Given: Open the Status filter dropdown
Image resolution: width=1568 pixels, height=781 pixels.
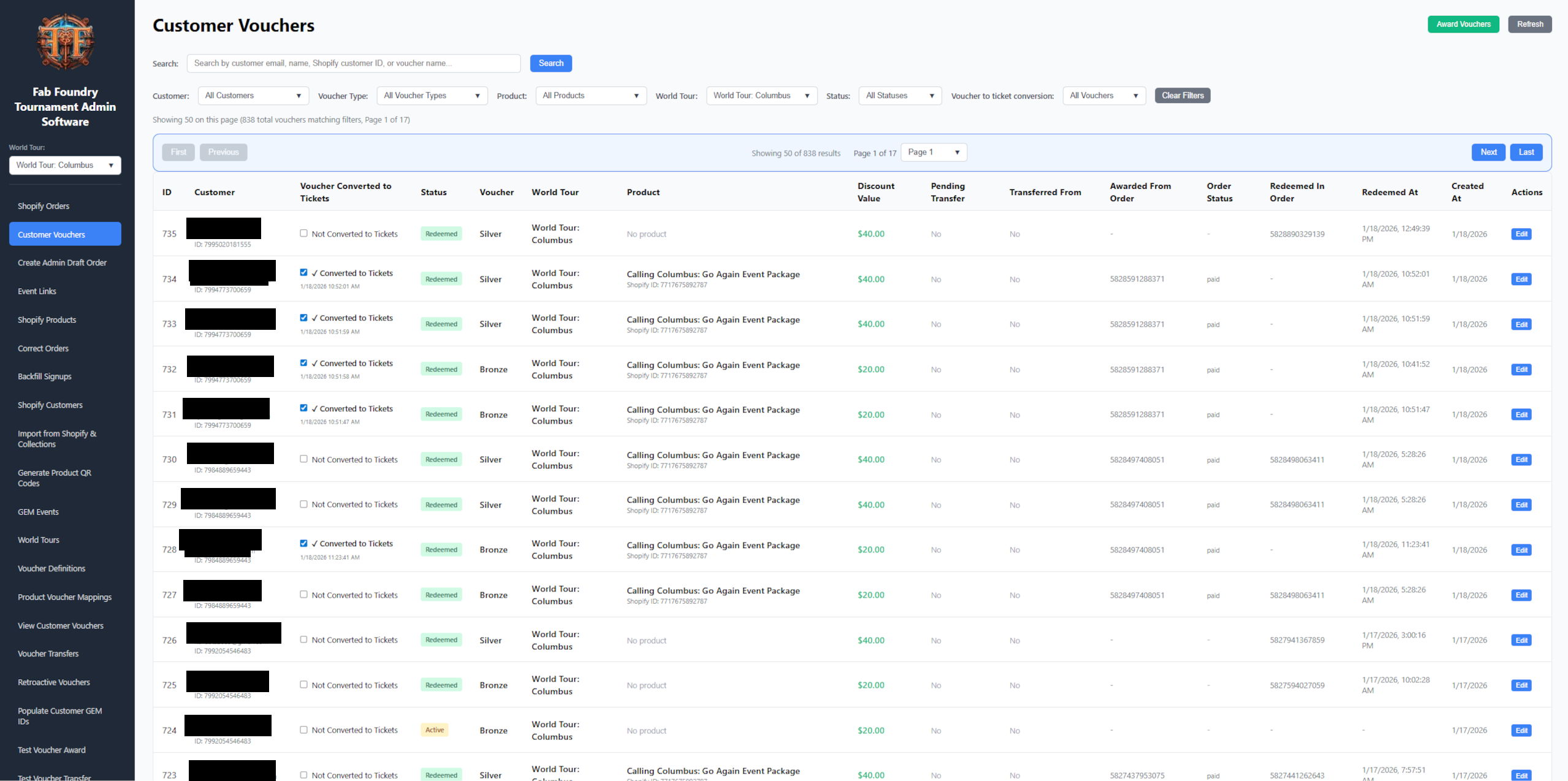Looking at the screenshot, I should (899, 96).
